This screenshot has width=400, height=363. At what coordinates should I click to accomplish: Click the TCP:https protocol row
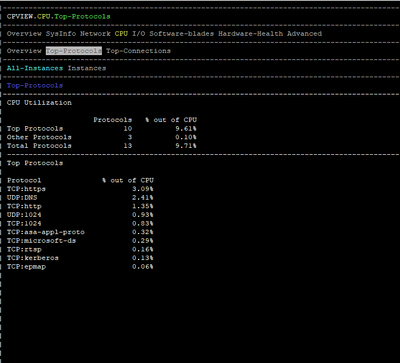pos(80,189)
